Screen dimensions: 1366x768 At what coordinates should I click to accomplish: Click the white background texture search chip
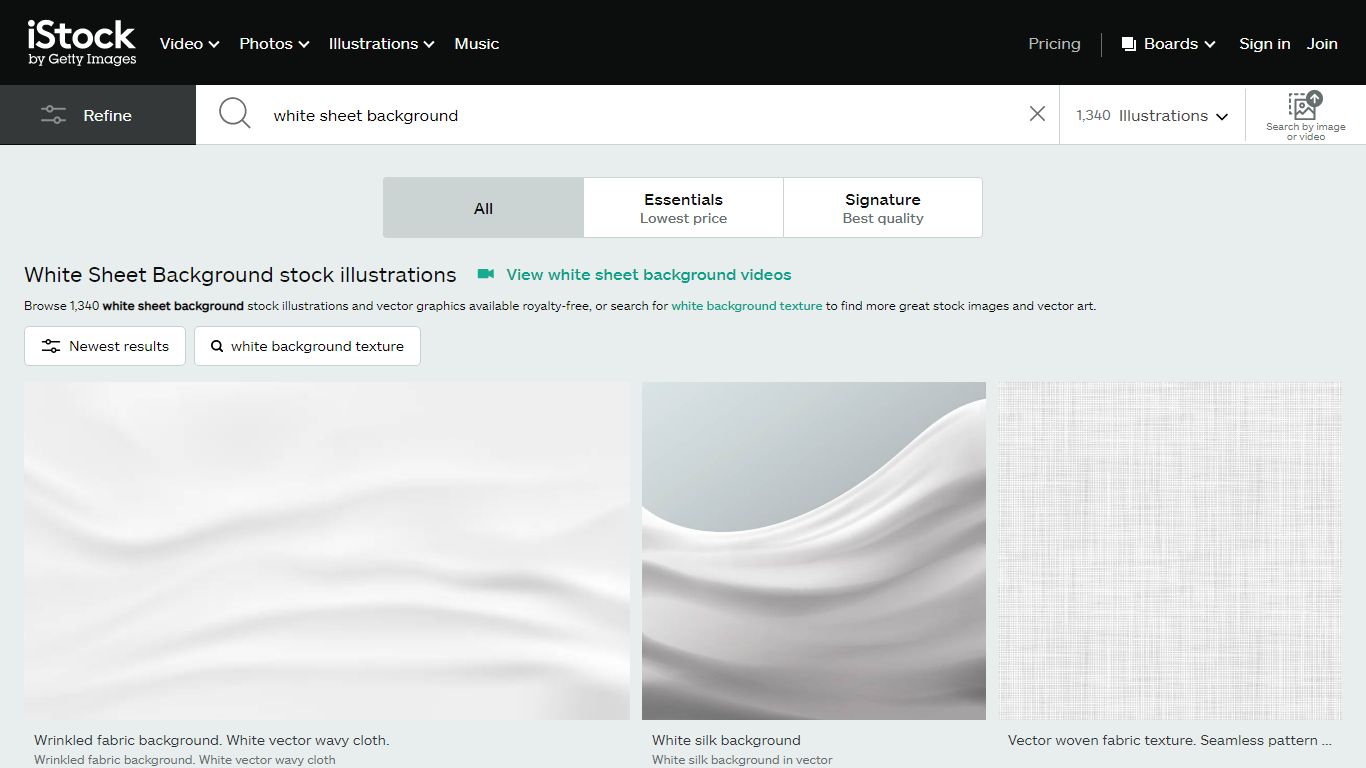[307, 346]
